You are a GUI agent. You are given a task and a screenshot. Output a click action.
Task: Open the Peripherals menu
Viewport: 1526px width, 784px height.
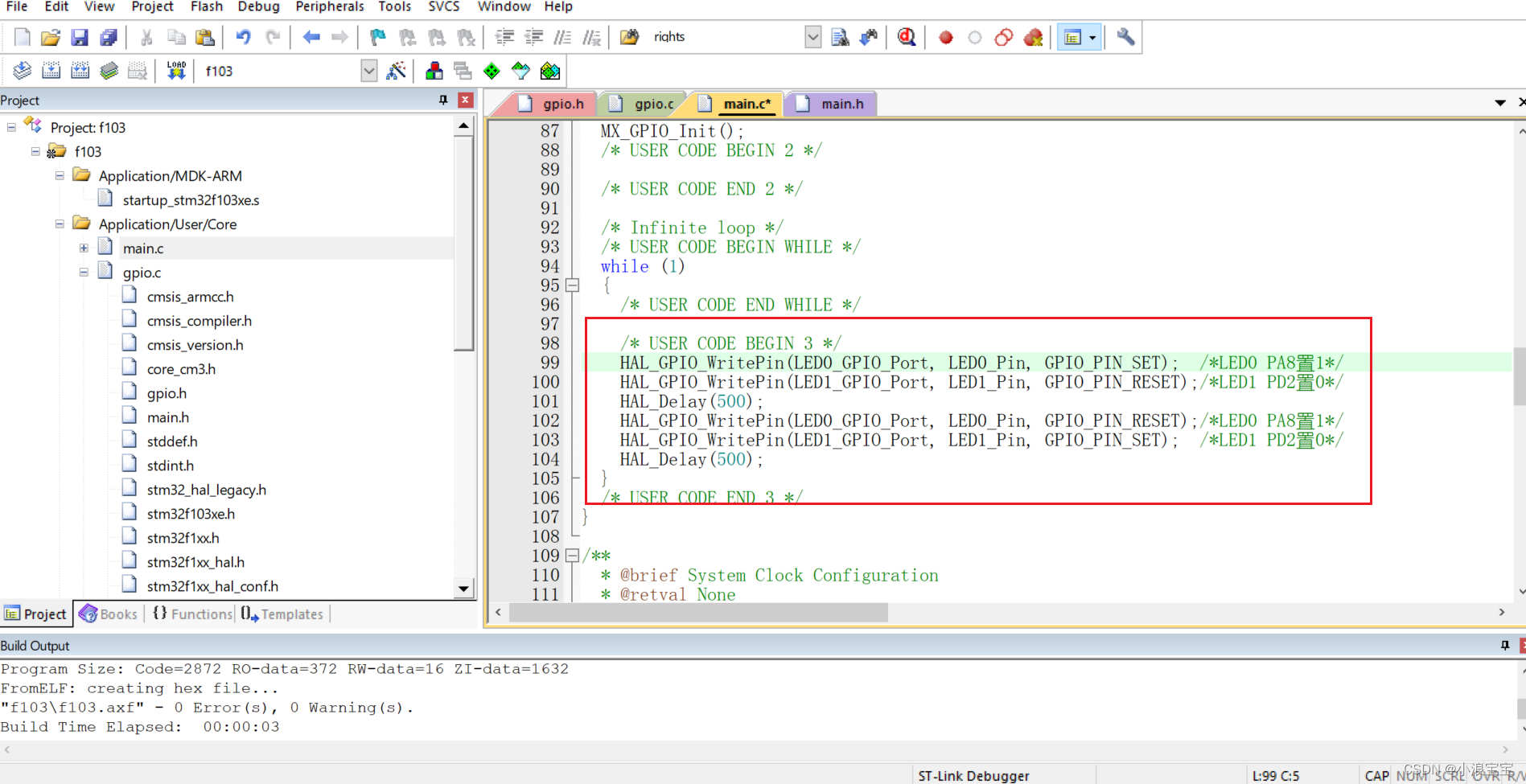[x=330, y=7]
